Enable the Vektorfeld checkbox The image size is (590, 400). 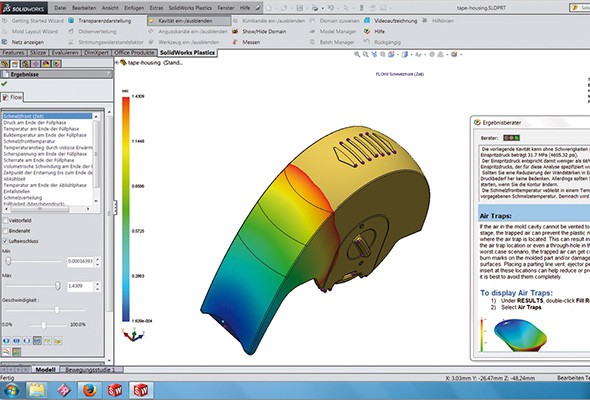click(5, 221)
